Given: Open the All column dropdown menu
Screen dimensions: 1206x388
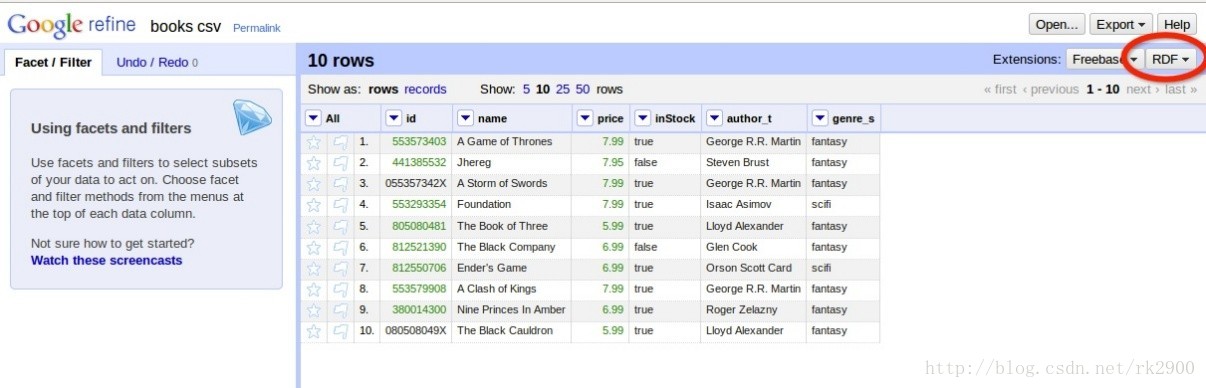Looking at the screenshot, I should click(314, 118).
